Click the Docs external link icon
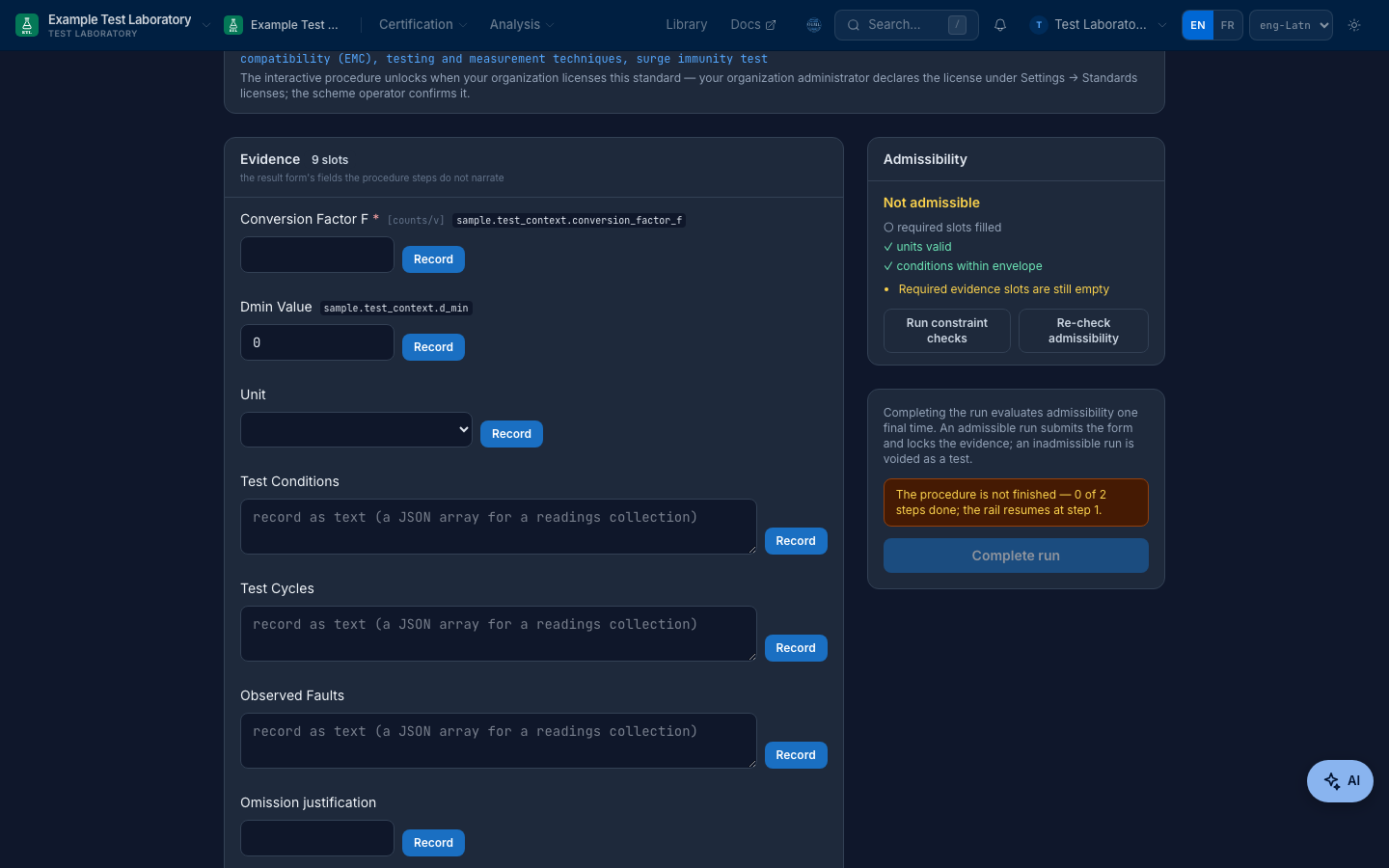Image resolution: width=1389 pixels, height=868 pixels. click(771, 25)
